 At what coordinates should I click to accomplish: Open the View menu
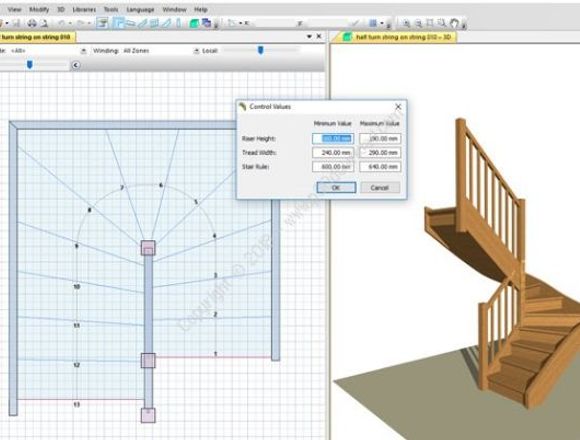point(14,10)
